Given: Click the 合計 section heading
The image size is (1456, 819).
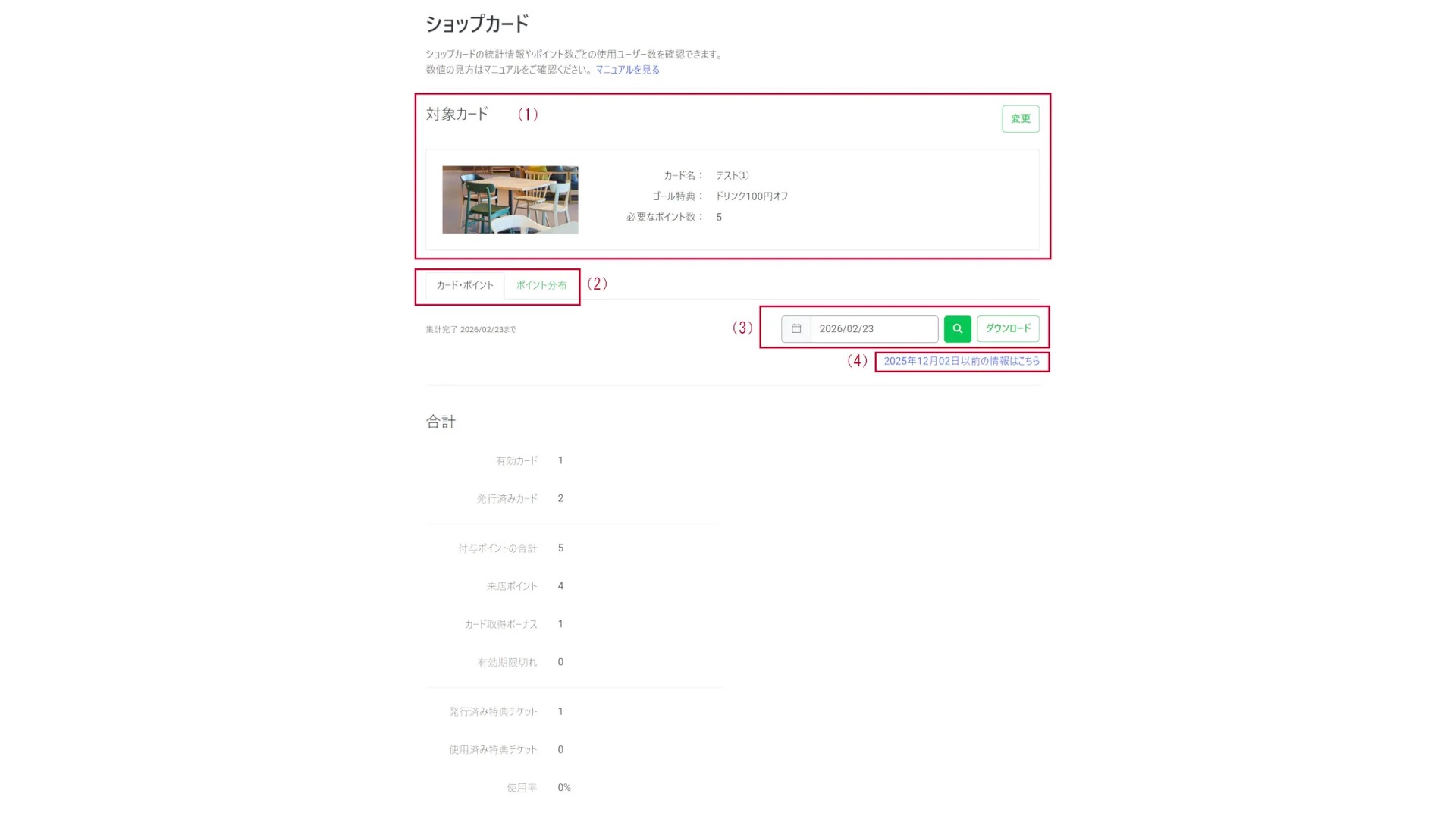Looking at the screenshot, I should tap(441, 422).
